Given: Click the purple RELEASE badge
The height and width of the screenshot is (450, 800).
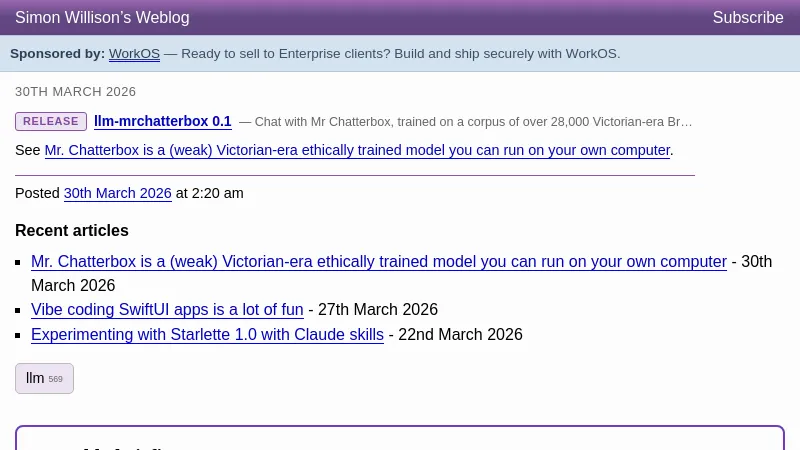Looking at the screenshot, I should tap(51, 121).
